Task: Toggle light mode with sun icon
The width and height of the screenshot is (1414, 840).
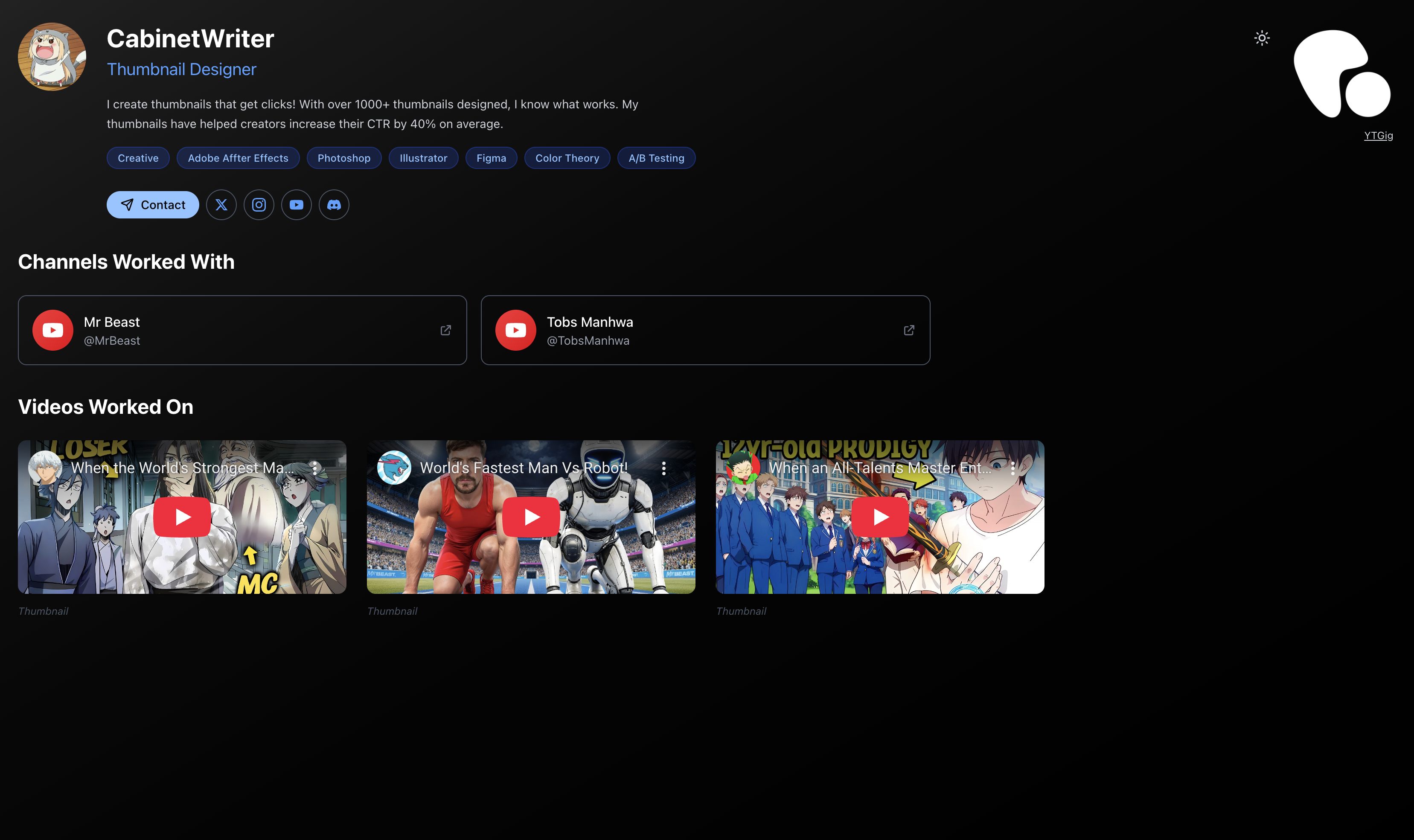Action: click(1262, 38)
